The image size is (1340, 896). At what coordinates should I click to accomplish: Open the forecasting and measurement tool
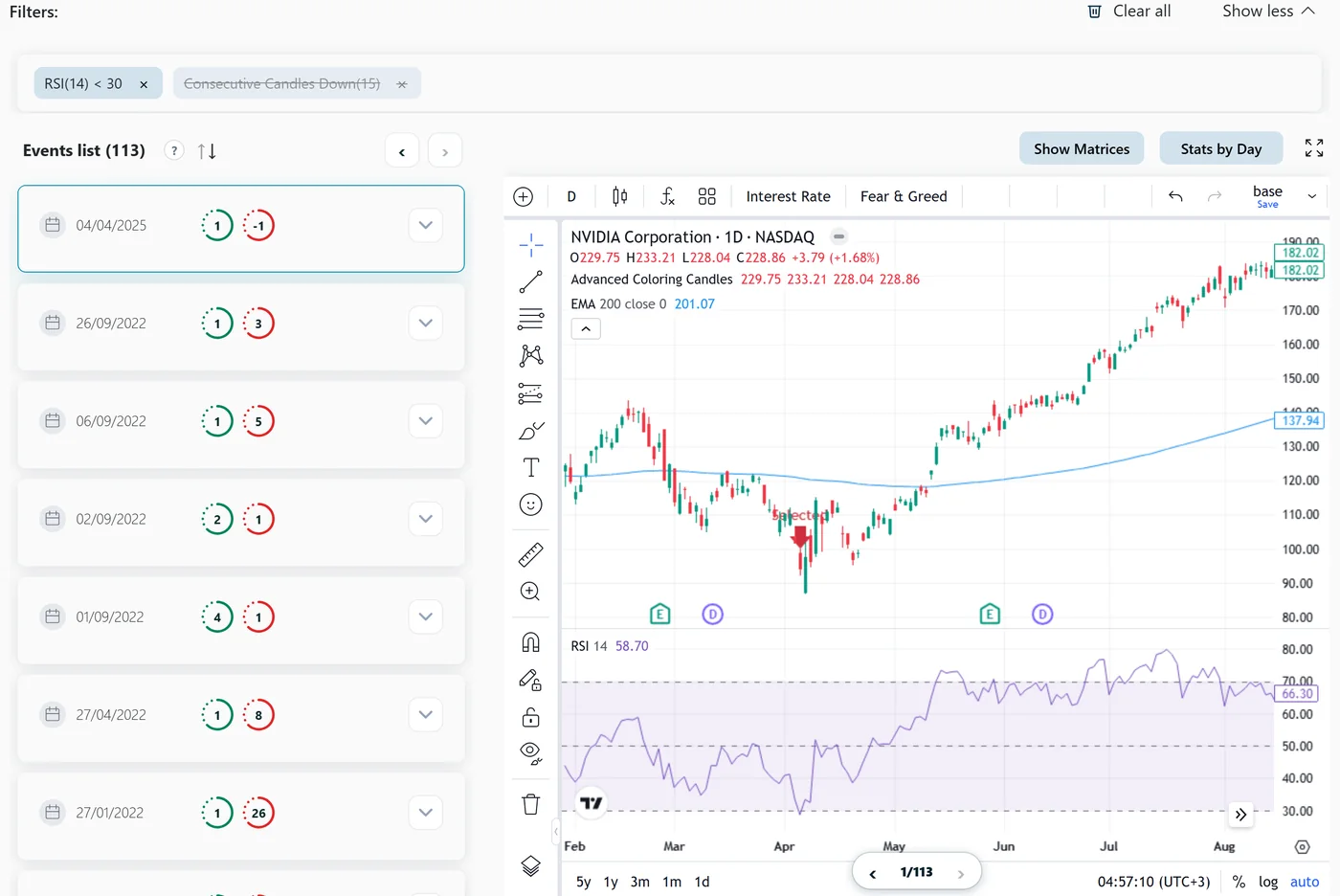531,392
